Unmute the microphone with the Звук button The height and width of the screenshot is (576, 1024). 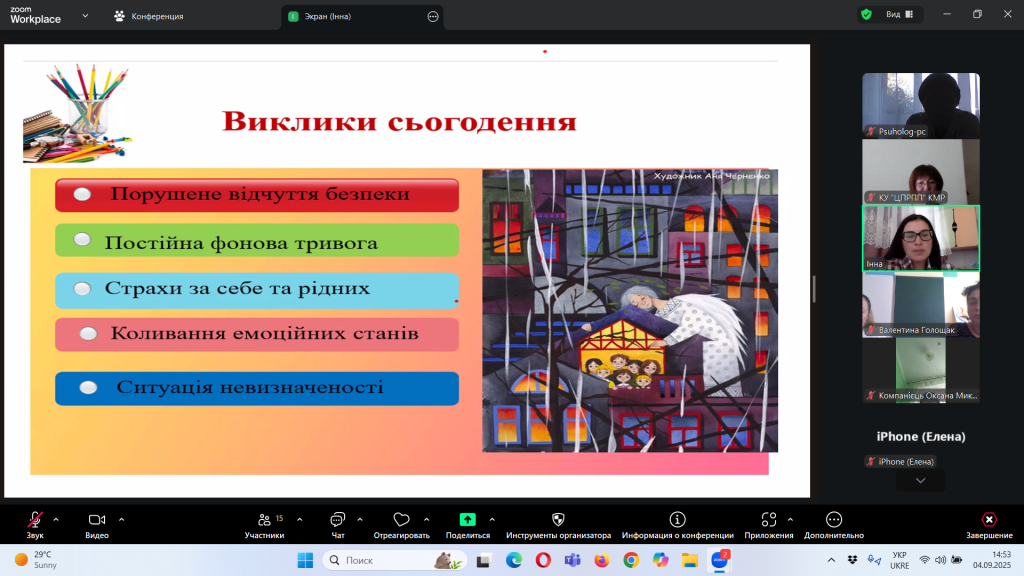tap(35, 524)
